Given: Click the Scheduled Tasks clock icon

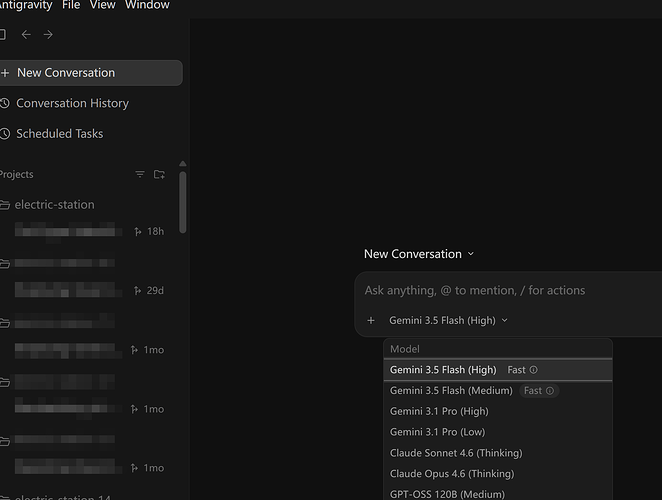Looking at the screenshot, I should (x=5, y=134).
